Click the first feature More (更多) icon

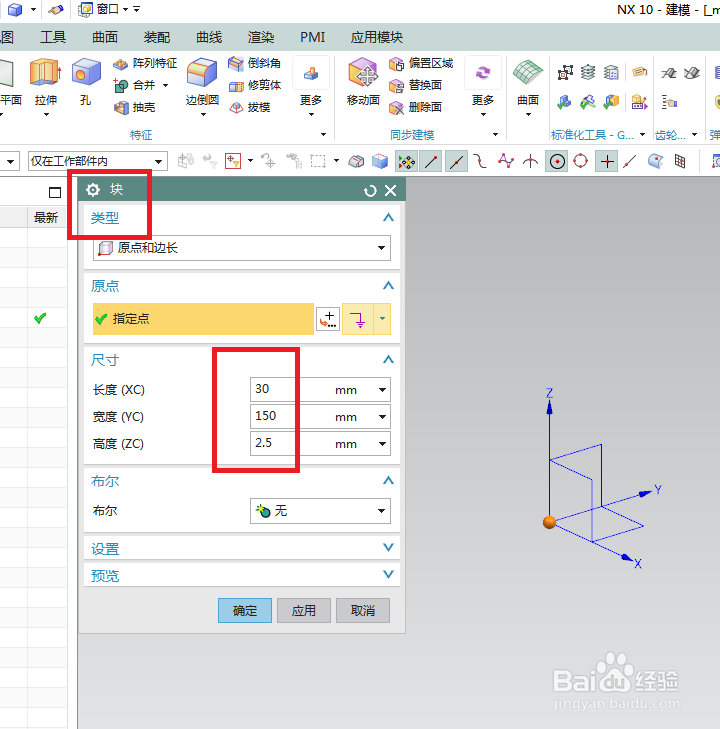311,73
